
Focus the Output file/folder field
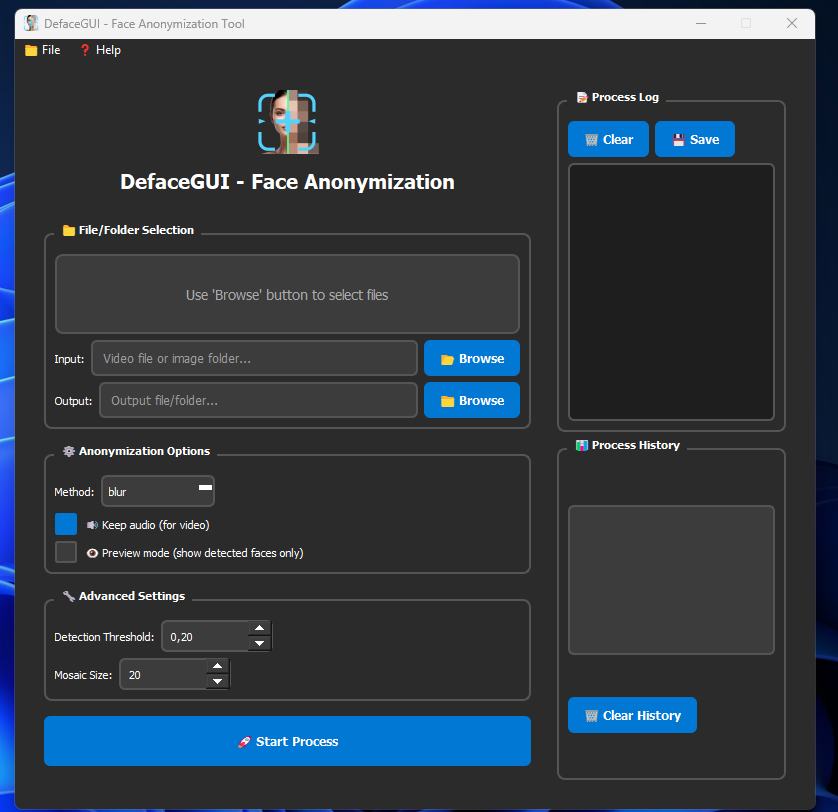tap(258, 400)
